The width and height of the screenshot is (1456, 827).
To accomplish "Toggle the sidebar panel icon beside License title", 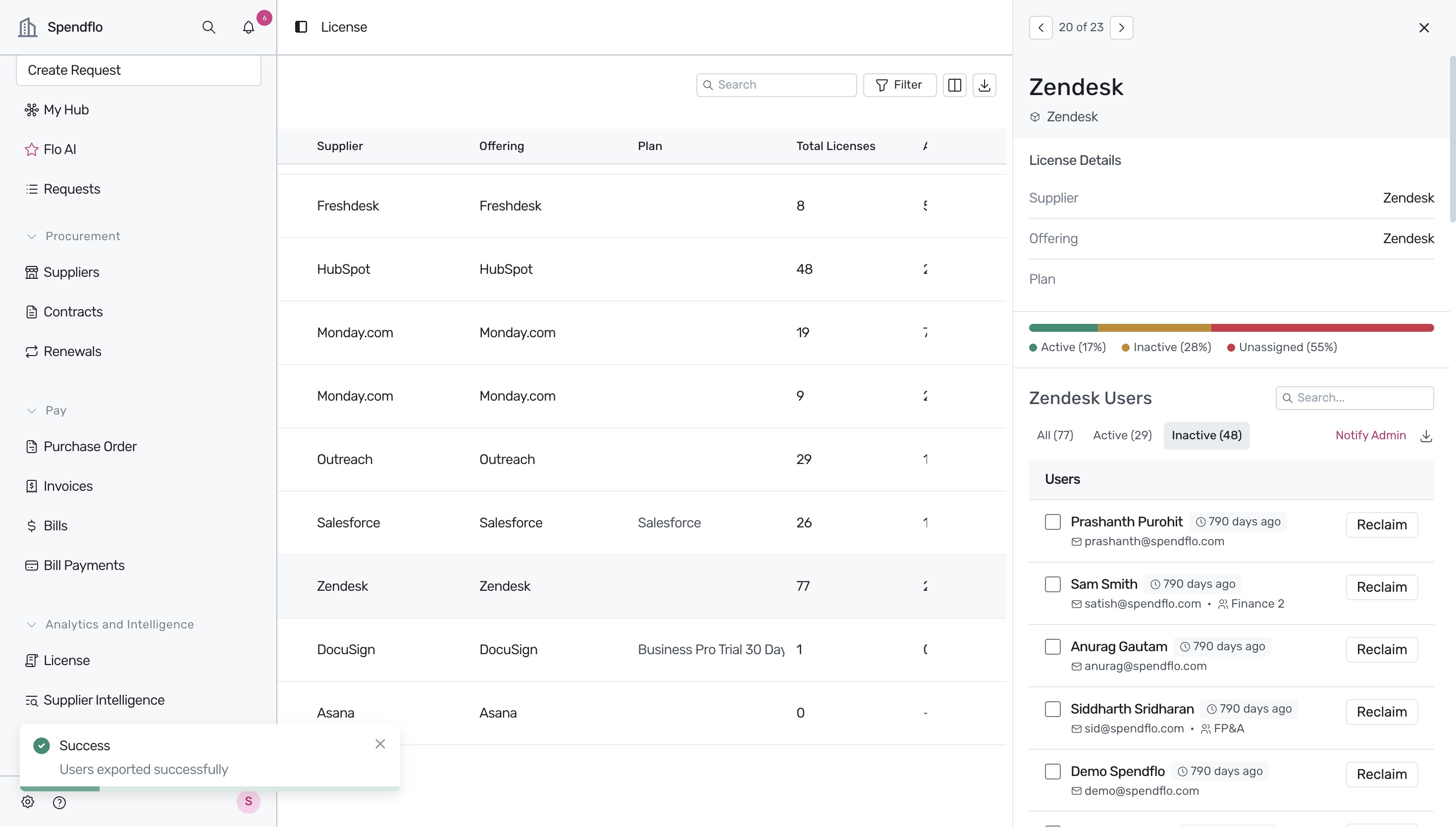I will (301, 27).
